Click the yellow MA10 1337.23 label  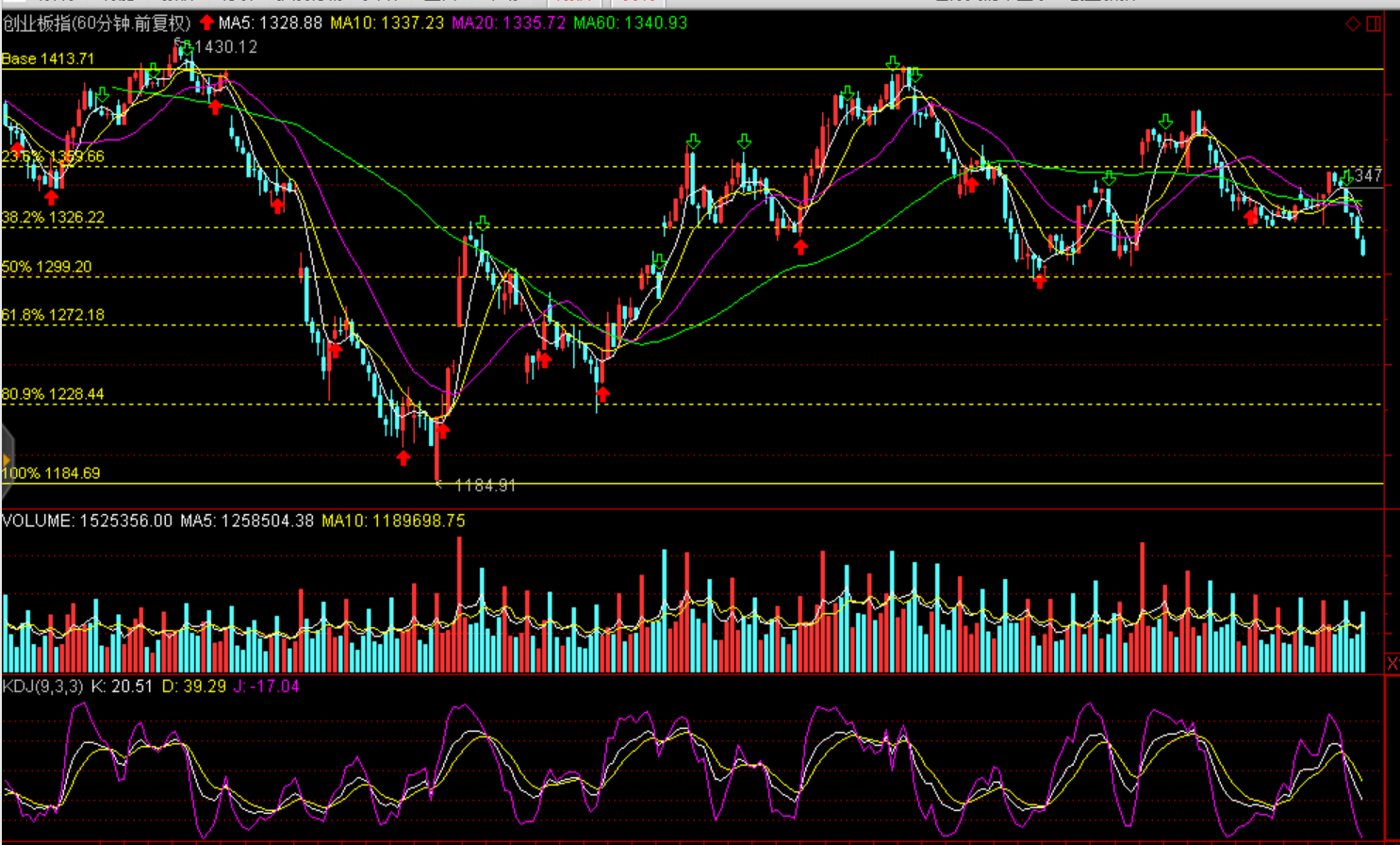[x=387, y=23]
